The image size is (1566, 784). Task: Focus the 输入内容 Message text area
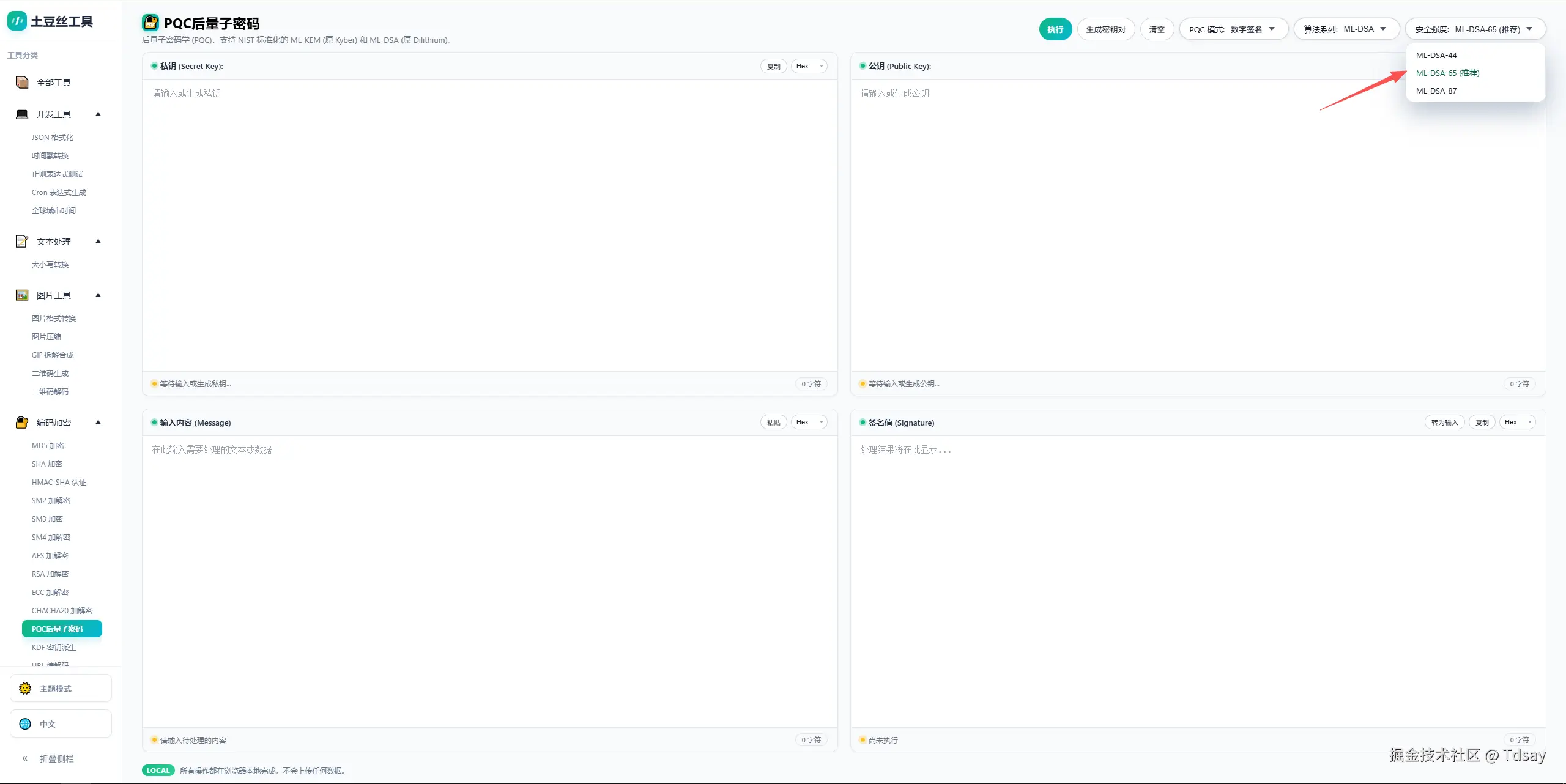click(489, 581)
